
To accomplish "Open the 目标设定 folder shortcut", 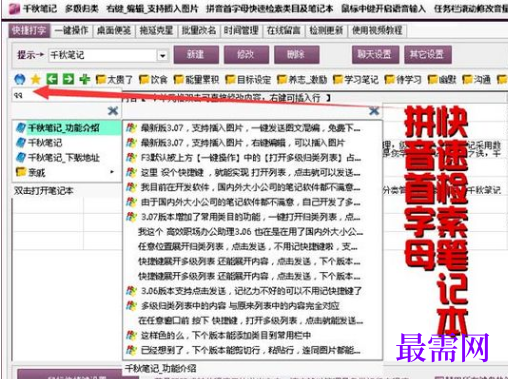I will click(248, 79).
